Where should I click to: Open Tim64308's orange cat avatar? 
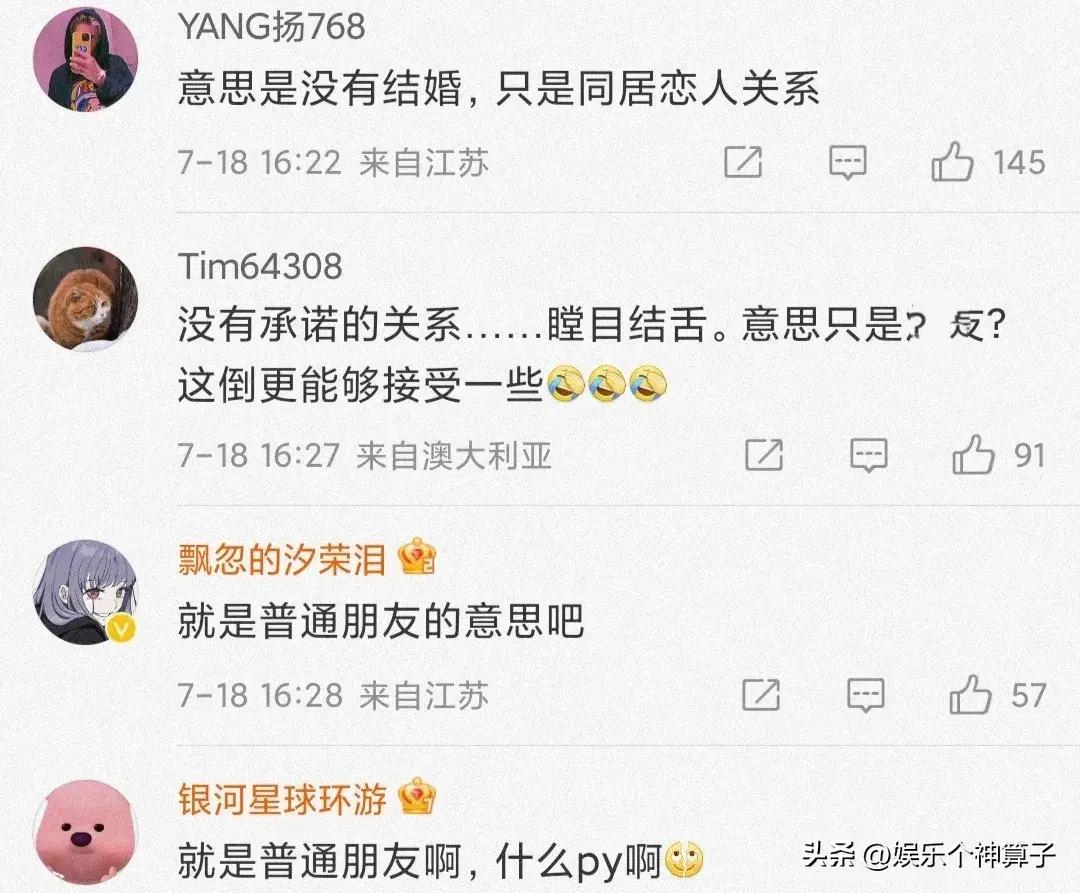click(86, 299)
